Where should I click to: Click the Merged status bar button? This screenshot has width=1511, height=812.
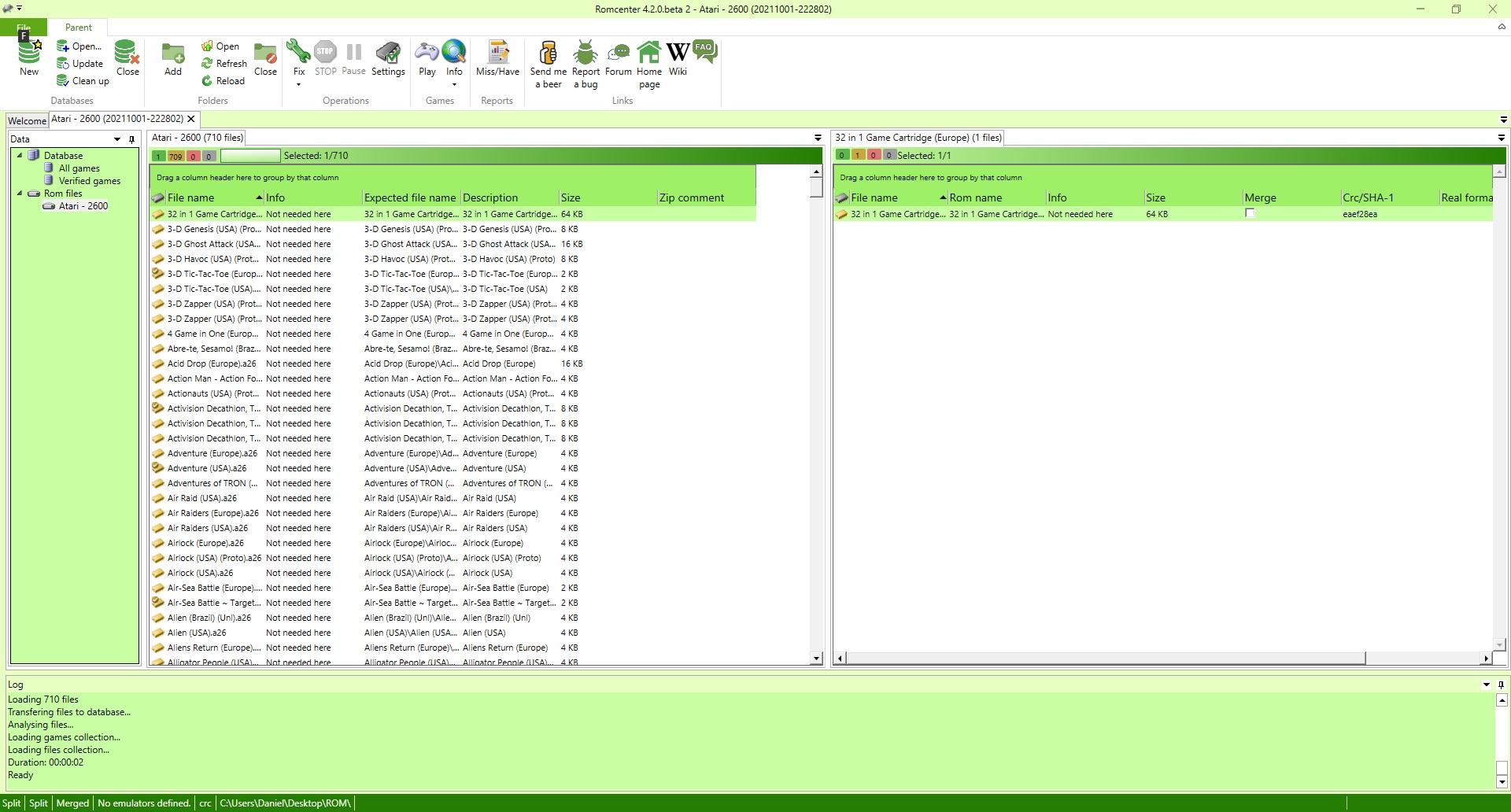72,803
